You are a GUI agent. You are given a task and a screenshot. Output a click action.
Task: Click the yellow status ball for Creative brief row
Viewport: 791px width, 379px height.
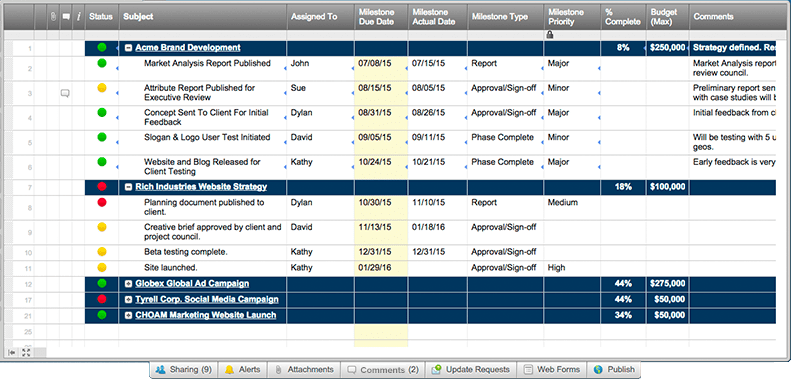pos(102,227)
